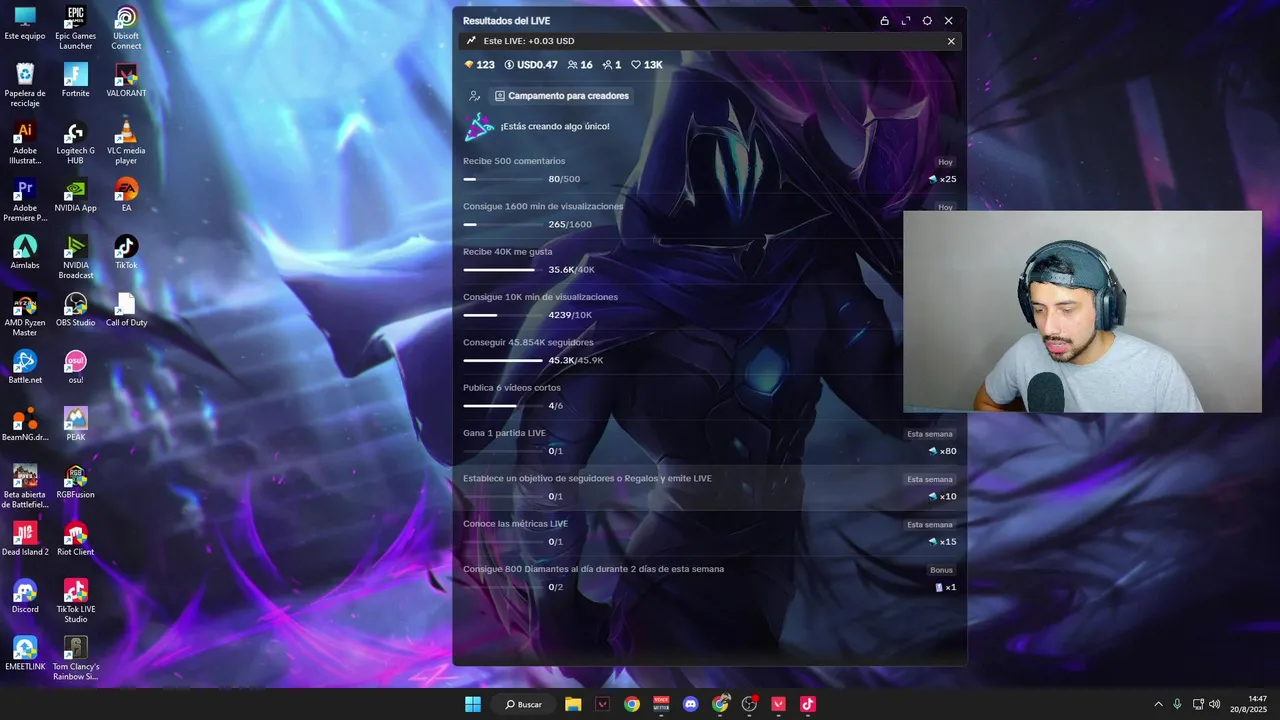1280x720 pixels.
Task: Open the Windows Start menu
Action: pos(473,704)
